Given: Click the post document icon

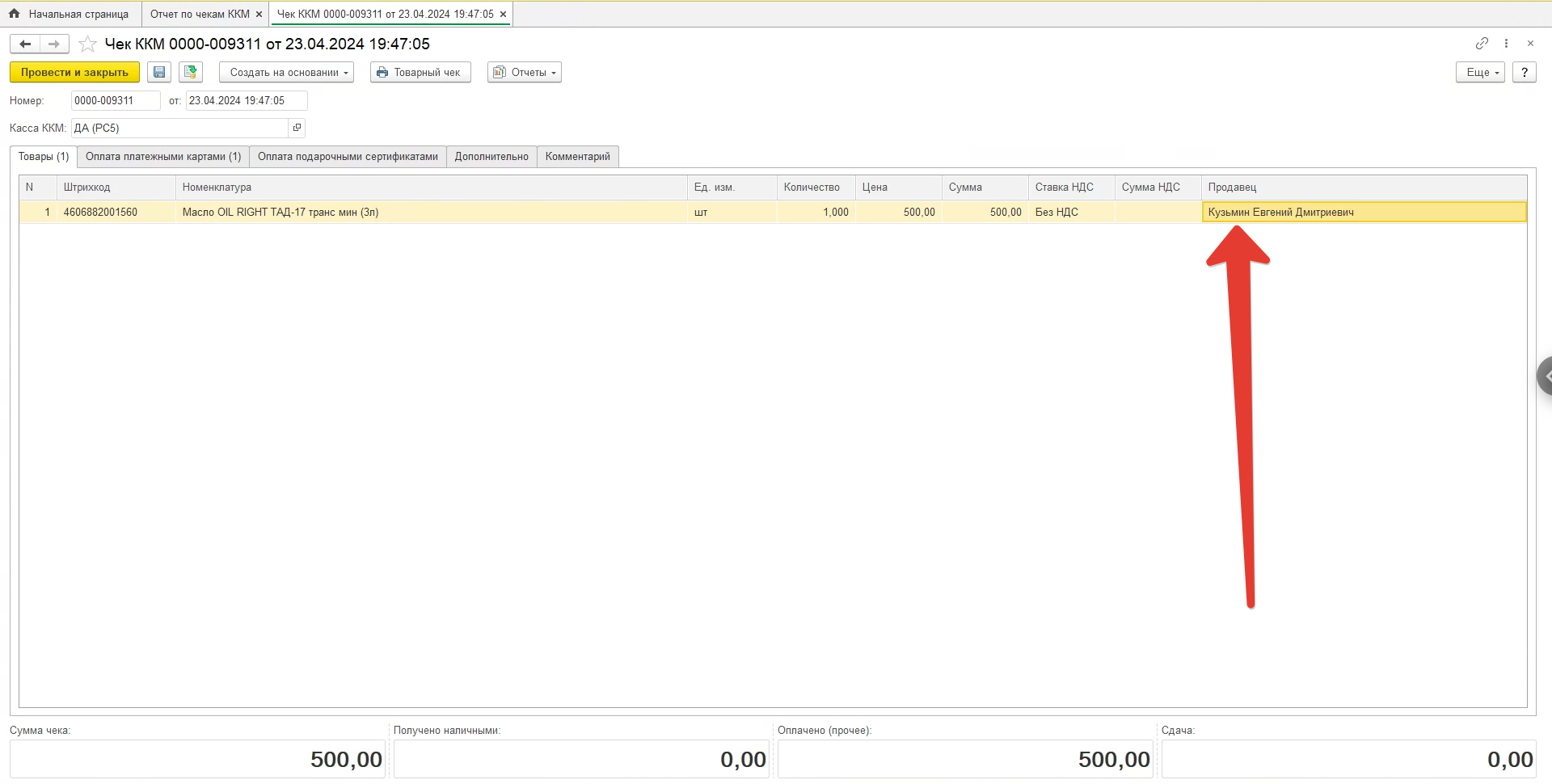Looking at the screenshot, I should coord(191,72).
